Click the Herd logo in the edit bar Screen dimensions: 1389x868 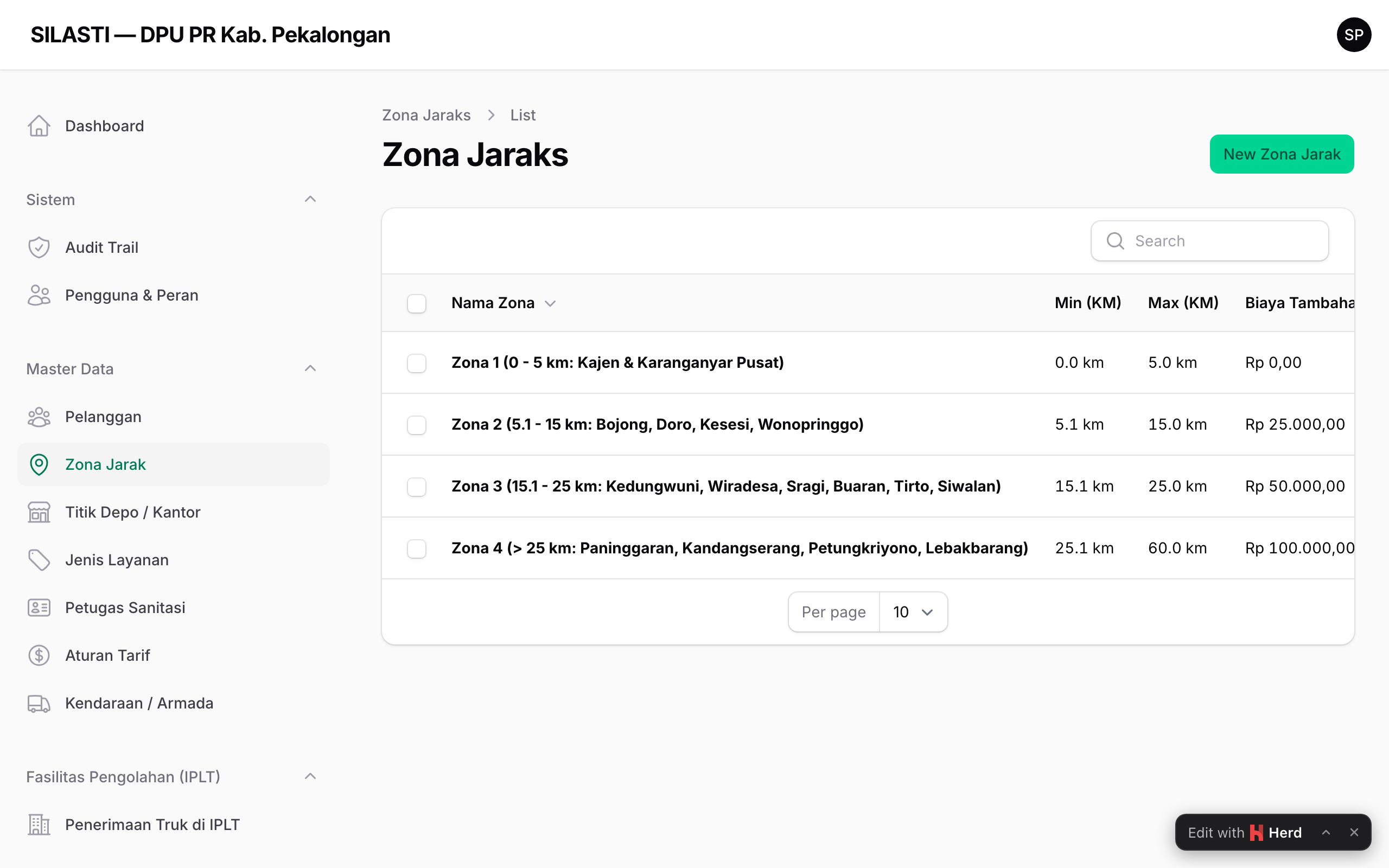(x=1256, y=832)
